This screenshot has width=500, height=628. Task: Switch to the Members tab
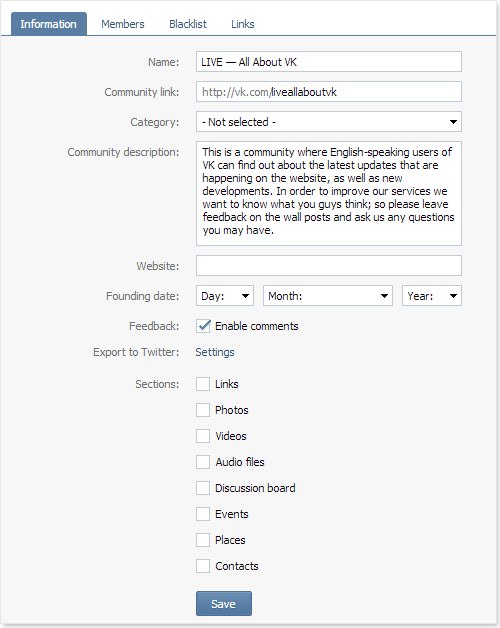(123, 24)
